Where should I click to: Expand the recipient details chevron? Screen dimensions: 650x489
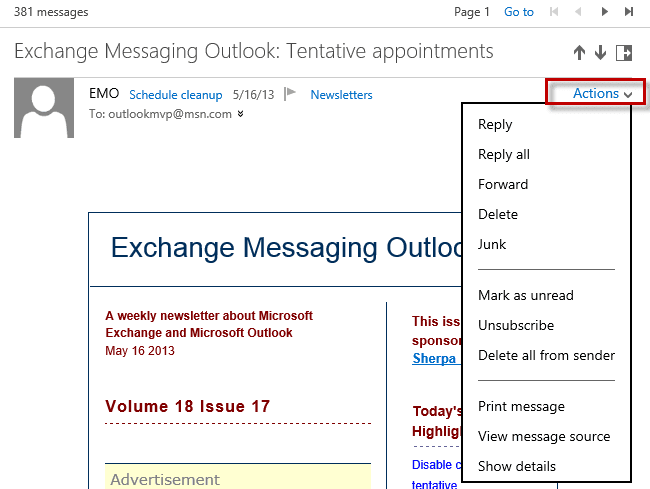coord(240,114)
